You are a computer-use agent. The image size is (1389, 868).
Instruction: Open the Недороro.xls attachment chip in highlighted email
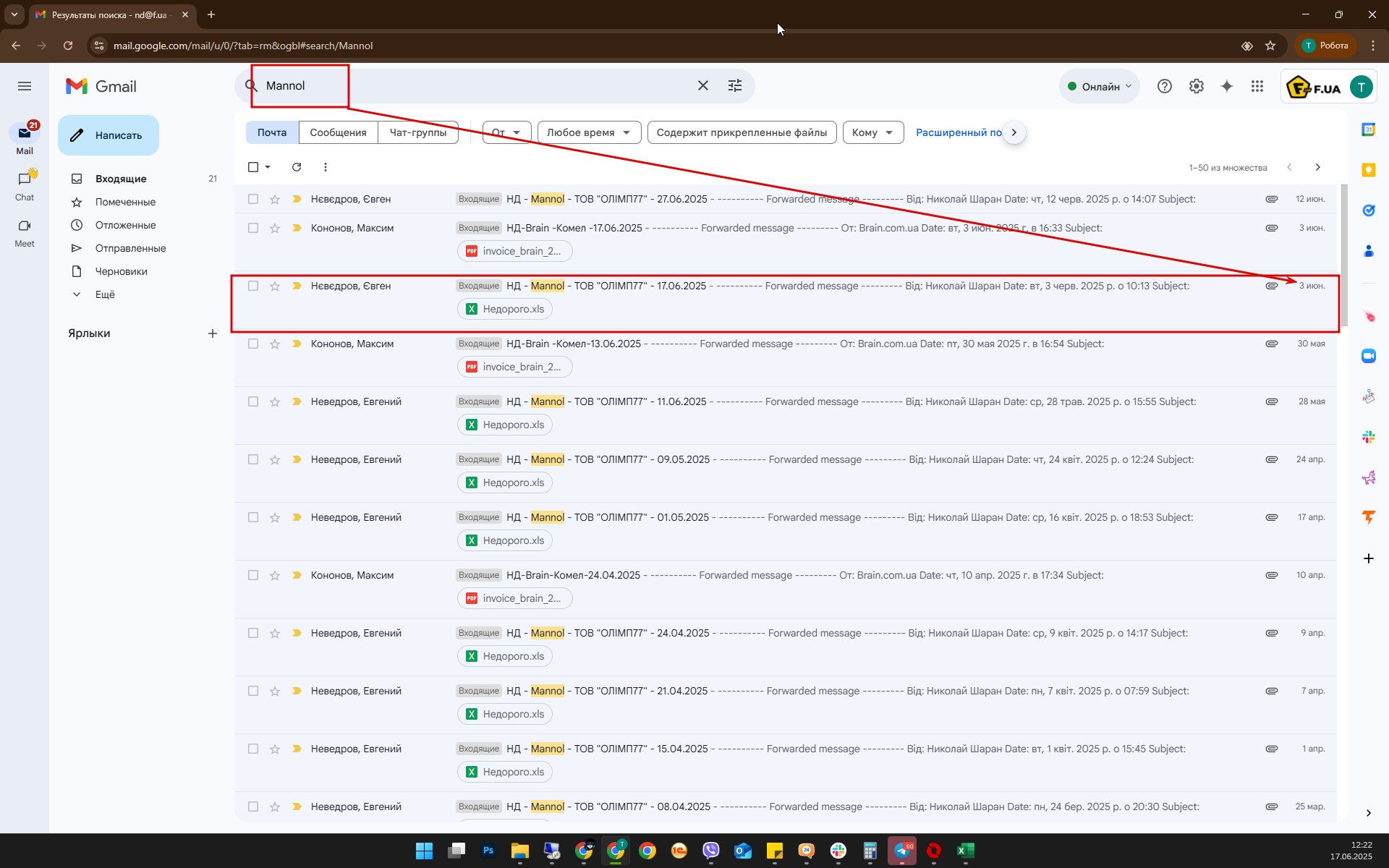click(x=505, y=309)
